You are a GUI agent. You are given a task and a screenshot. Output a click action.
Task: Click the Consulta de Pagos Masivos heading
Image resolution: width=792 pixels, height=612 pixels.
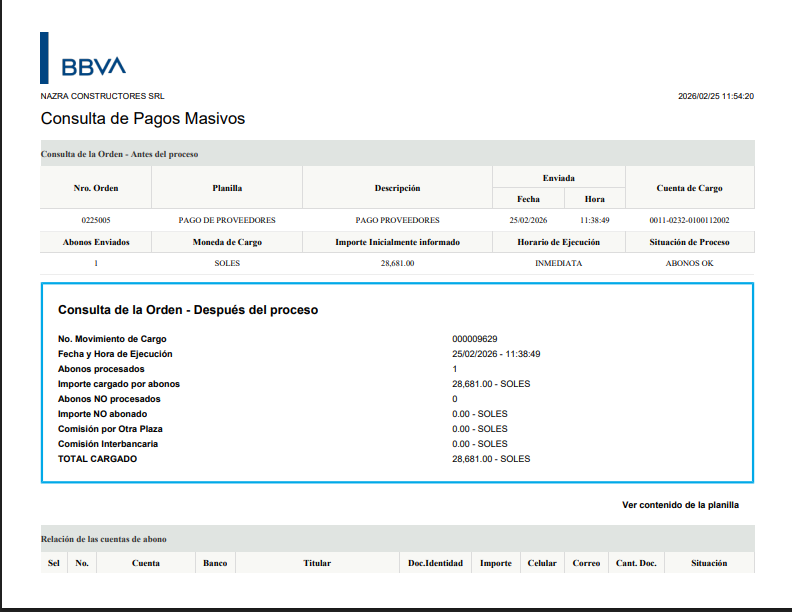tap(142, 119)
